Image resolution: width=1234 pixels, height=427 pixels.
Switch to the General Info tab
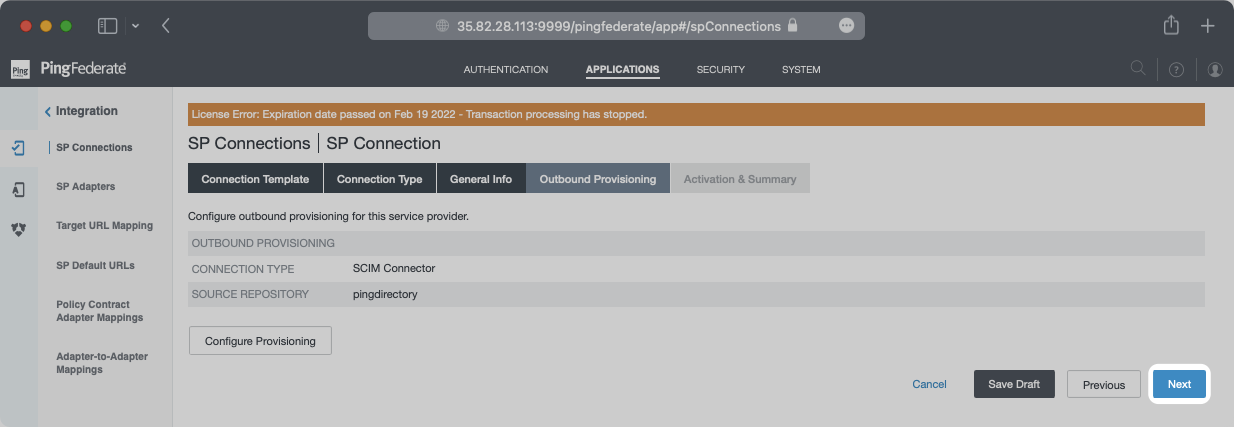pos(480,179)
